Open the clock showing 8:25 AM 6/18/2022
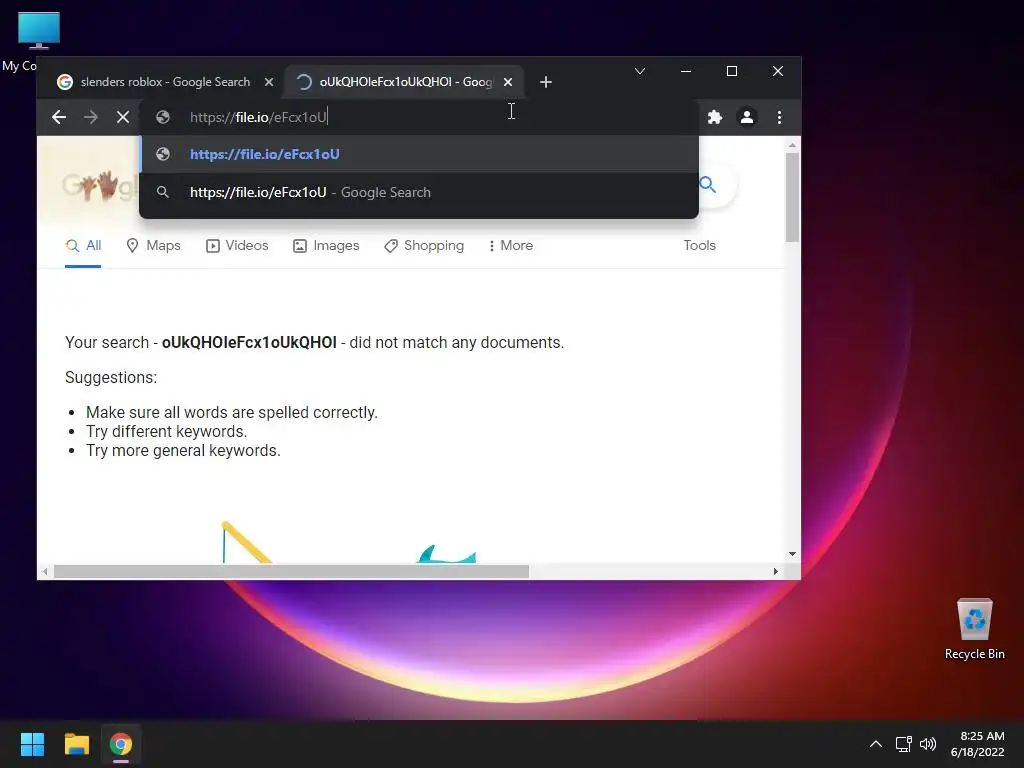 click(x=978, y=744)
